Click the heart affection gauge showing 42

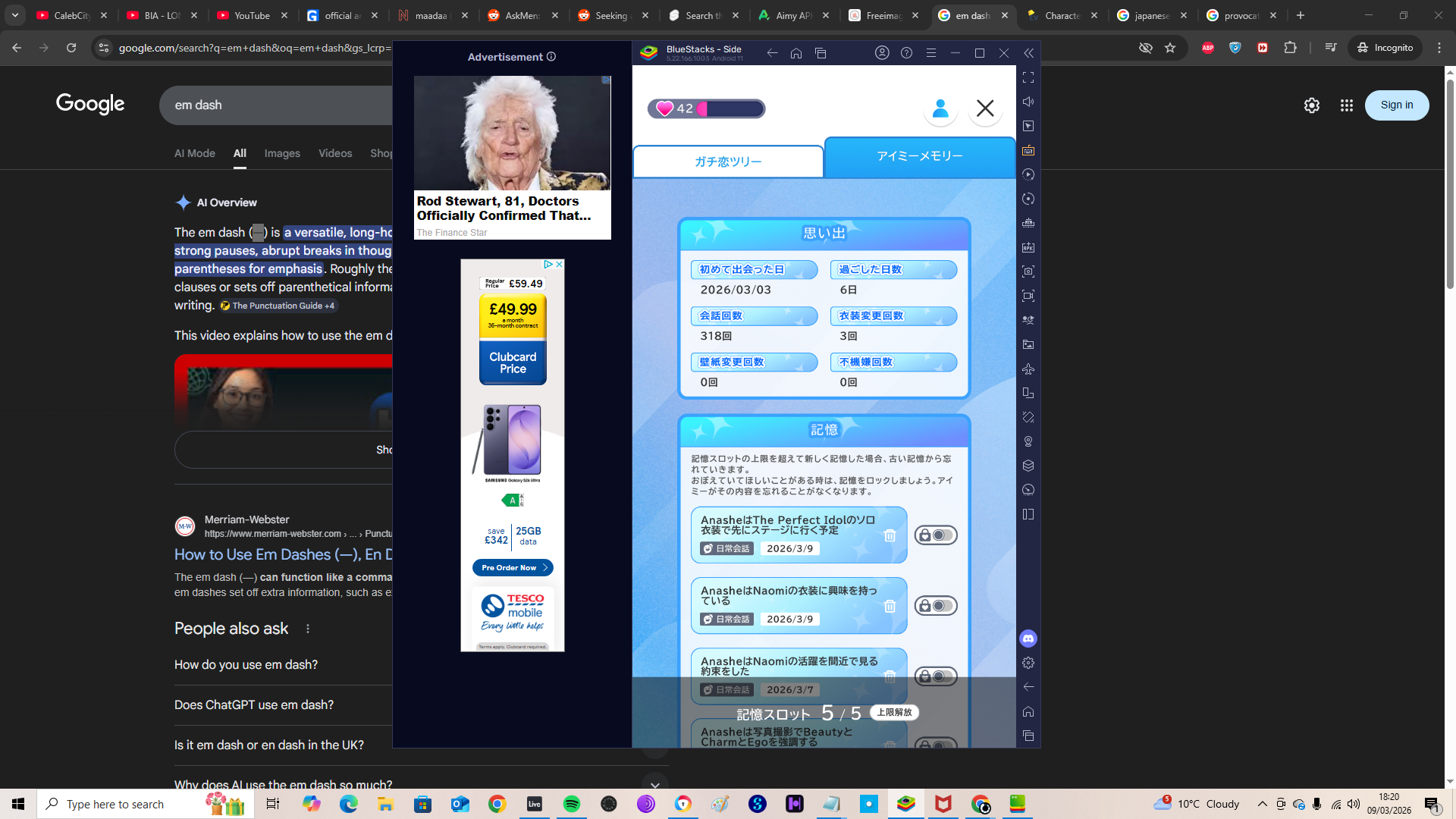pyautogui.click(x=706, y=108)
